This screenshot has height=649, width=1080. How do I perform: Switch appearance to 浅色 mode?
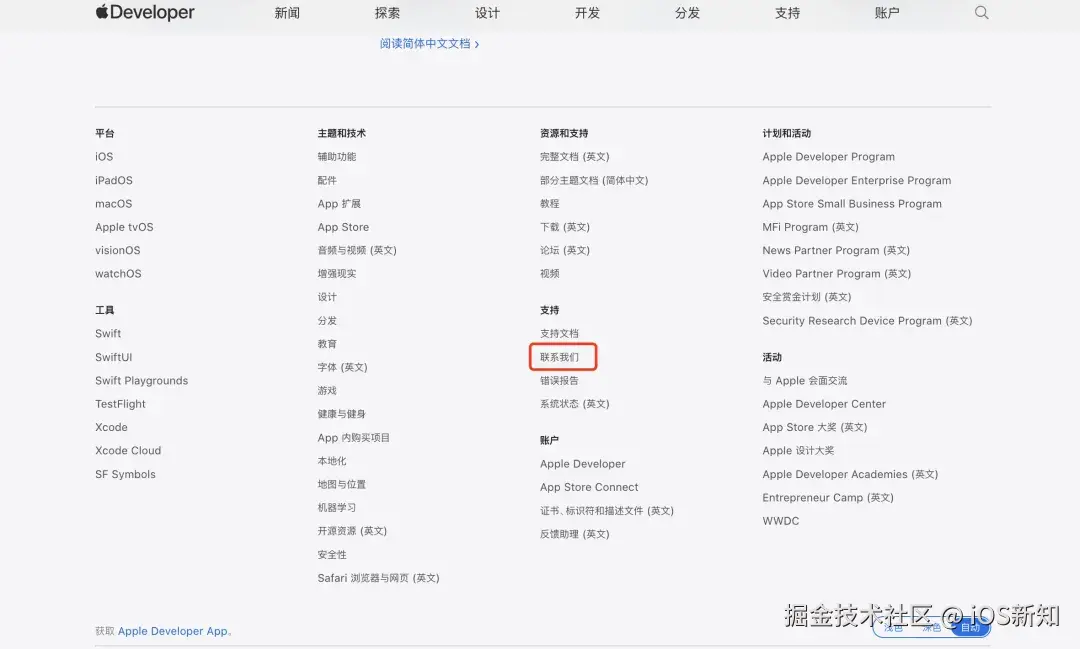[893, 628]
